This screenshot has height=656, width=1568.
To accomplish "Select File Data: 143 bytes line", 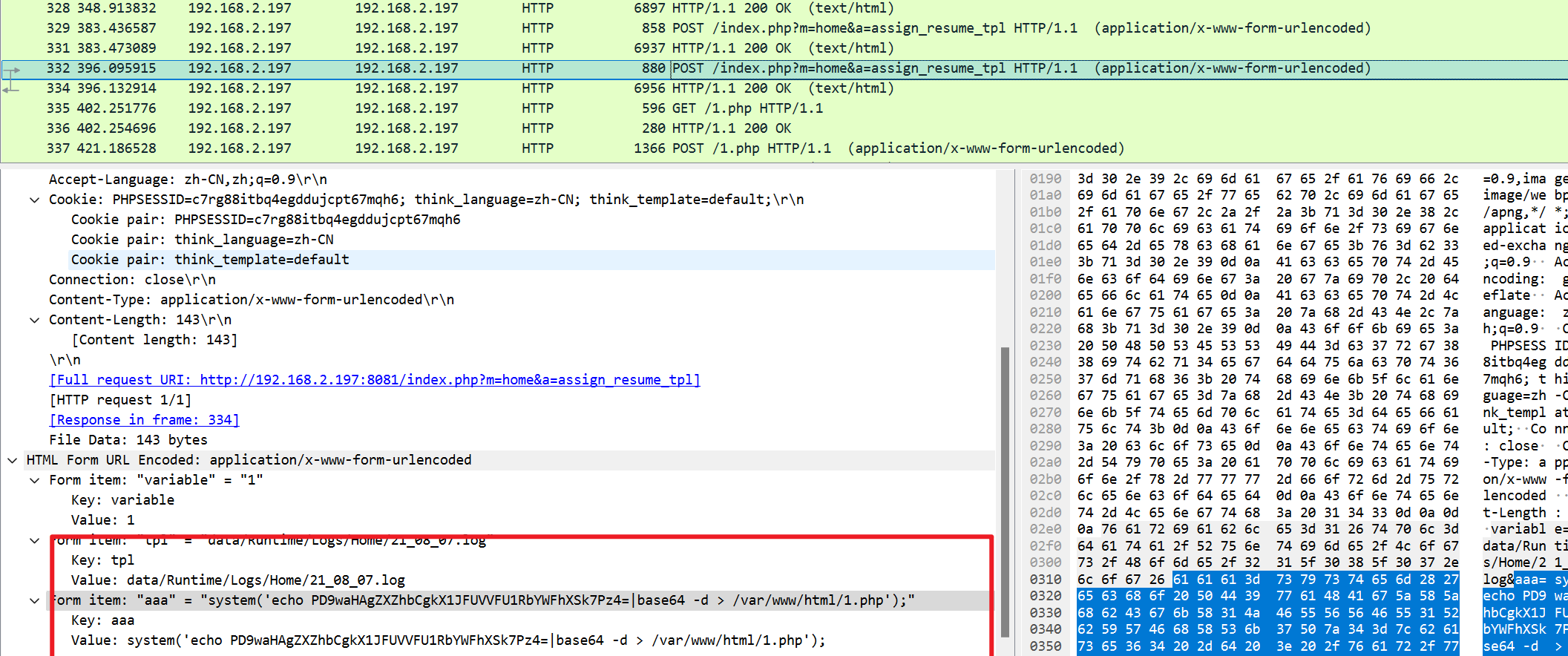I will tap(128, 440).
